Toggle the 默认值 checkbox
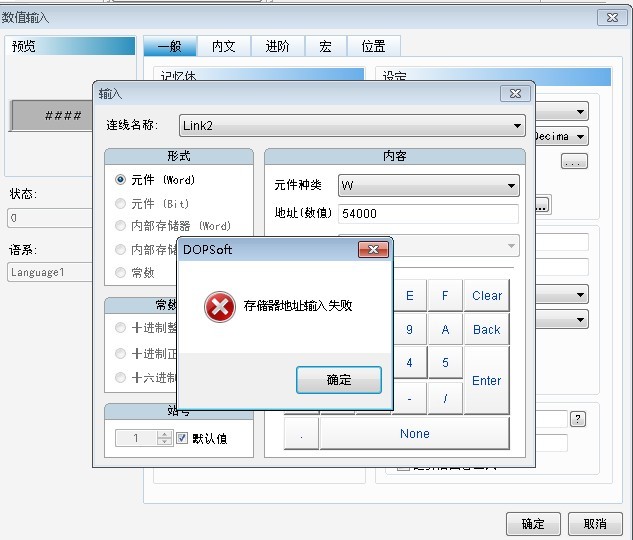 coord(182,438)
